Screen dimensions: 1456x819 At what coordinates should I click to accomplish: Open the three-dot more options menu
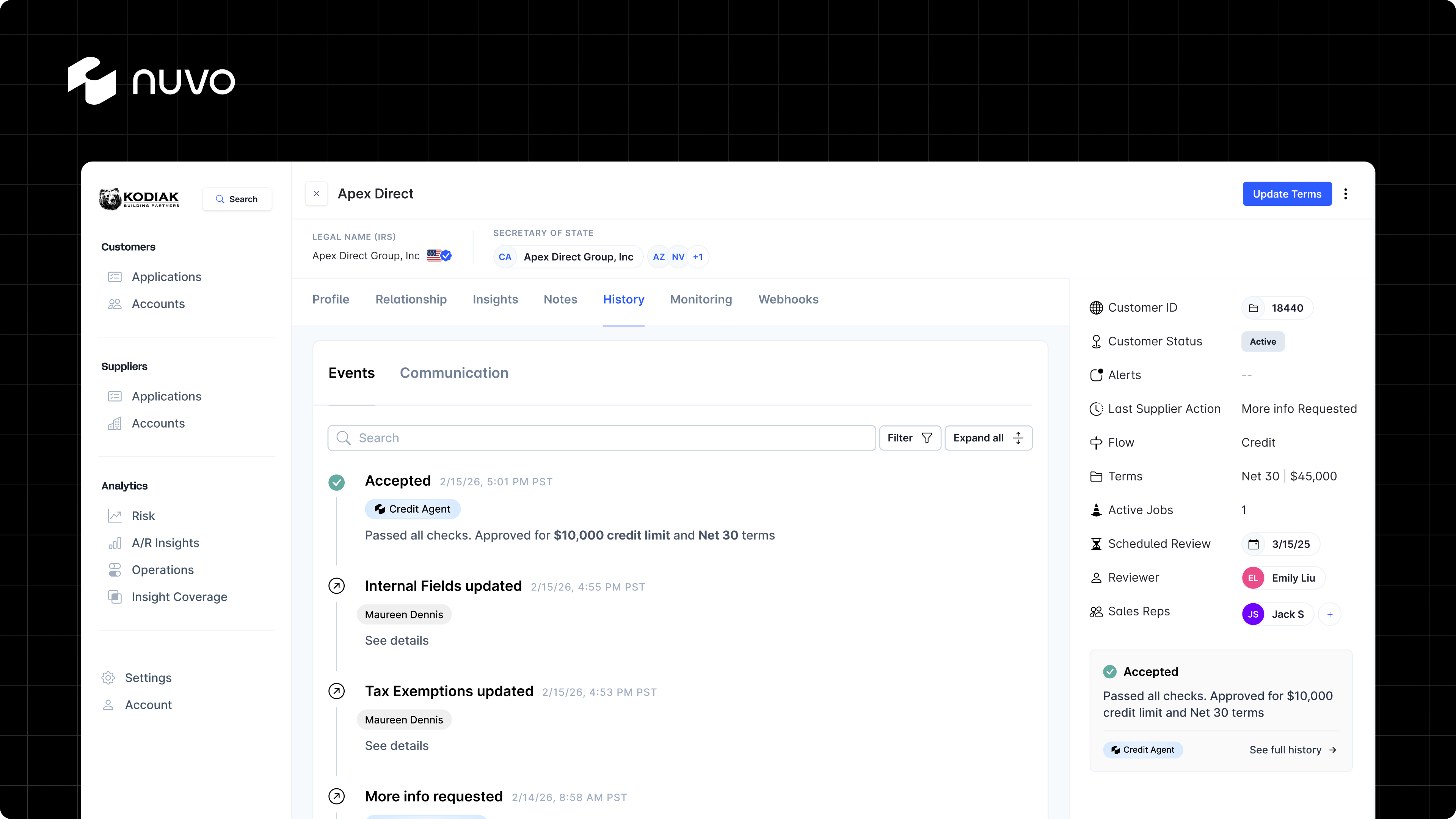click(1346, 194)
